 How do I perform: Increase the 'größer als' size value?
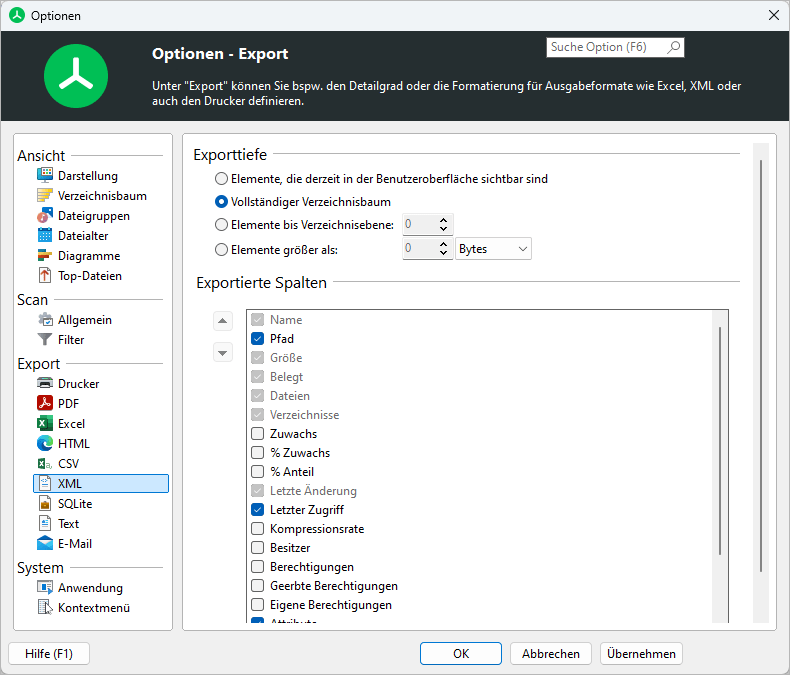[443, 244]
